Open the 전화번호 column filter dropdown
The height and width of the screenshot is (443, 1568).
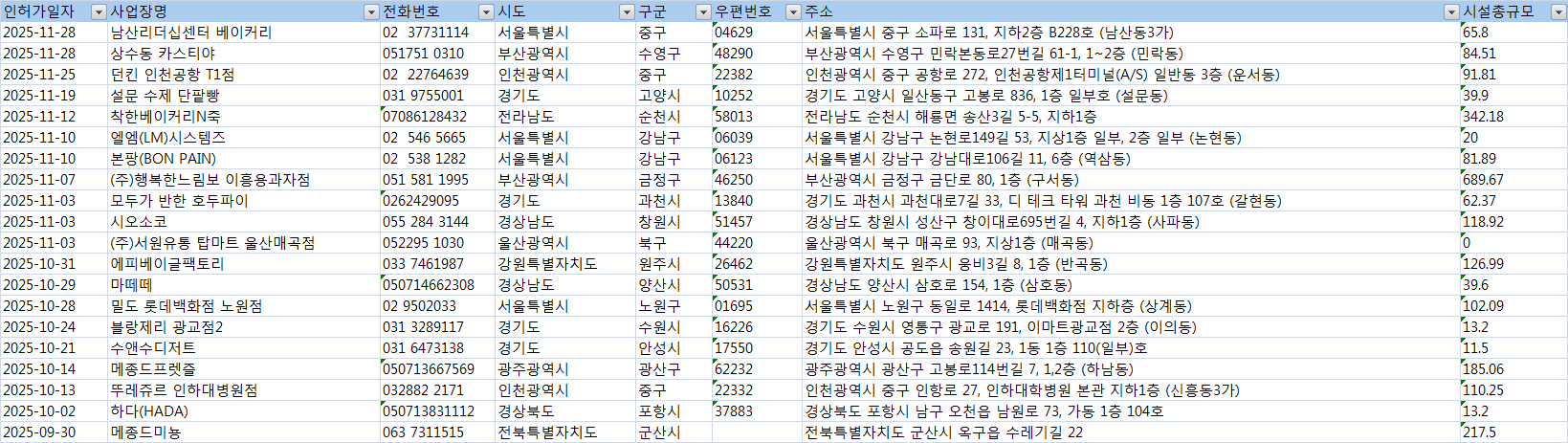[486, 11]
